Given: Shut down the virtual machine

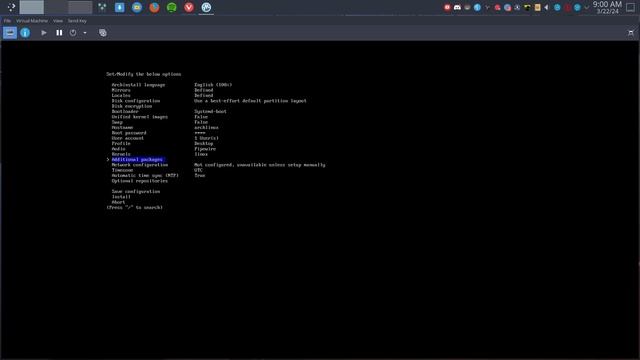Looking at the screenshot, I should (73, 33).
